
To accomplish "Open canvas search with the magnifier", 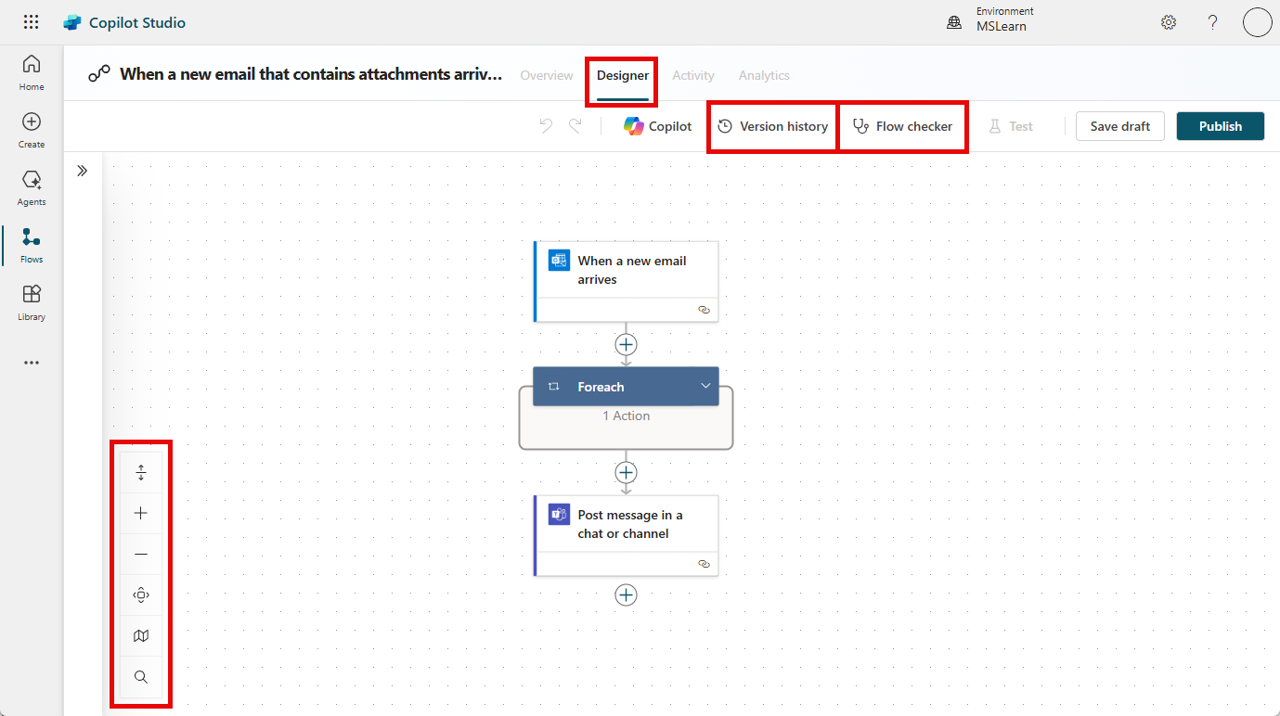I will [141, 677].
